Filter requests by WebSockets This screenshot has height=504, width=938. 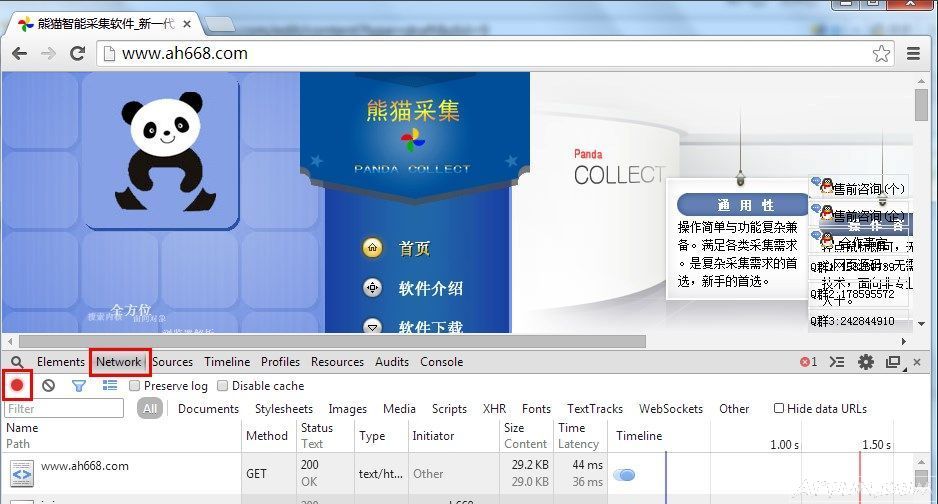coord(671,409)
